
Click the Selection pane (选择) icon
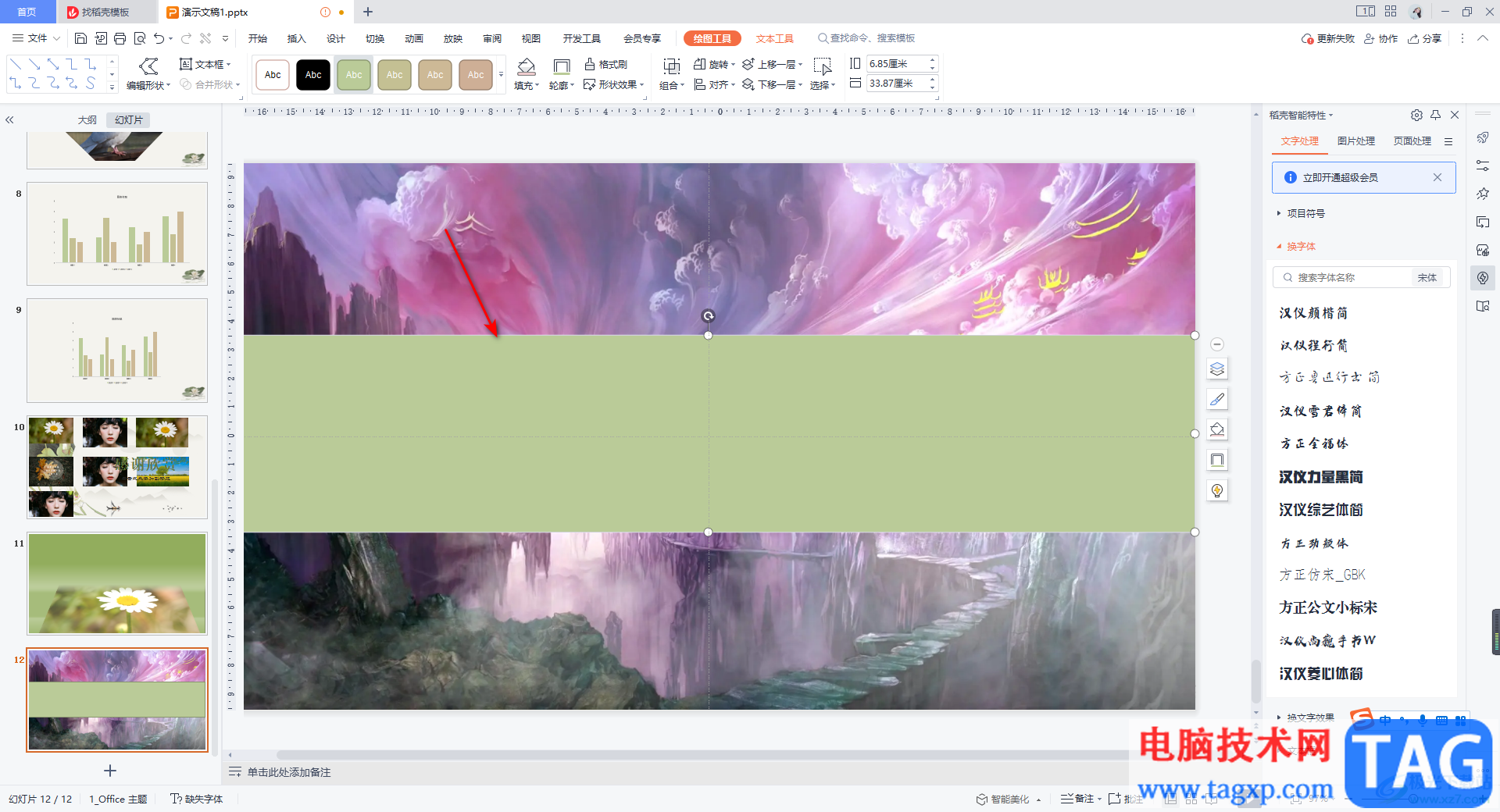tap(822, 66)
